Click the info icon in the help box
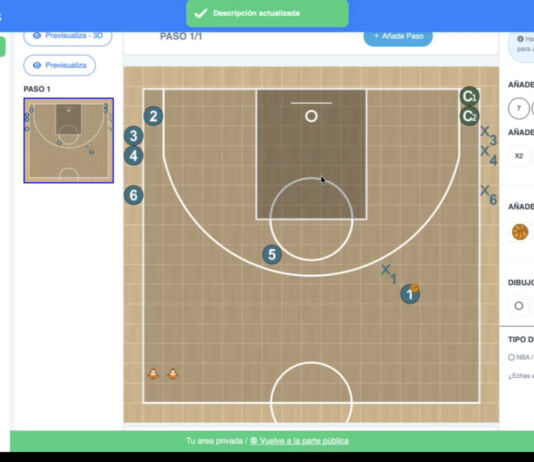 [520, 39]
